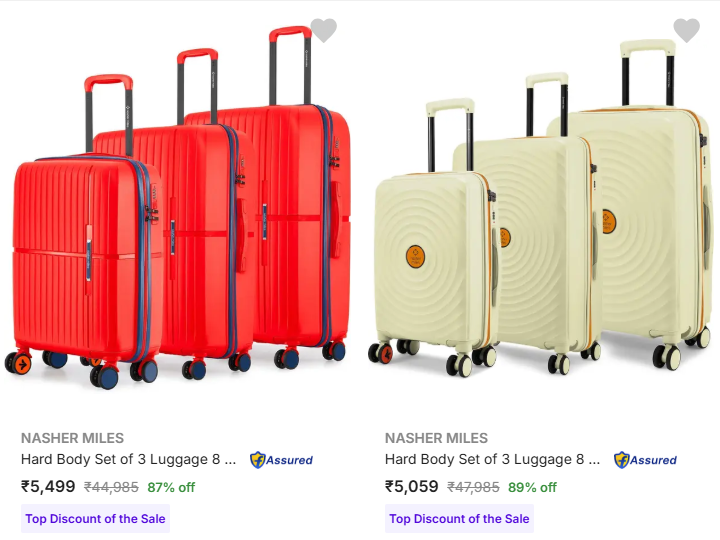Click the 89% off discount label
Viewport: 720px width, 540px height.
click(532, 487)
